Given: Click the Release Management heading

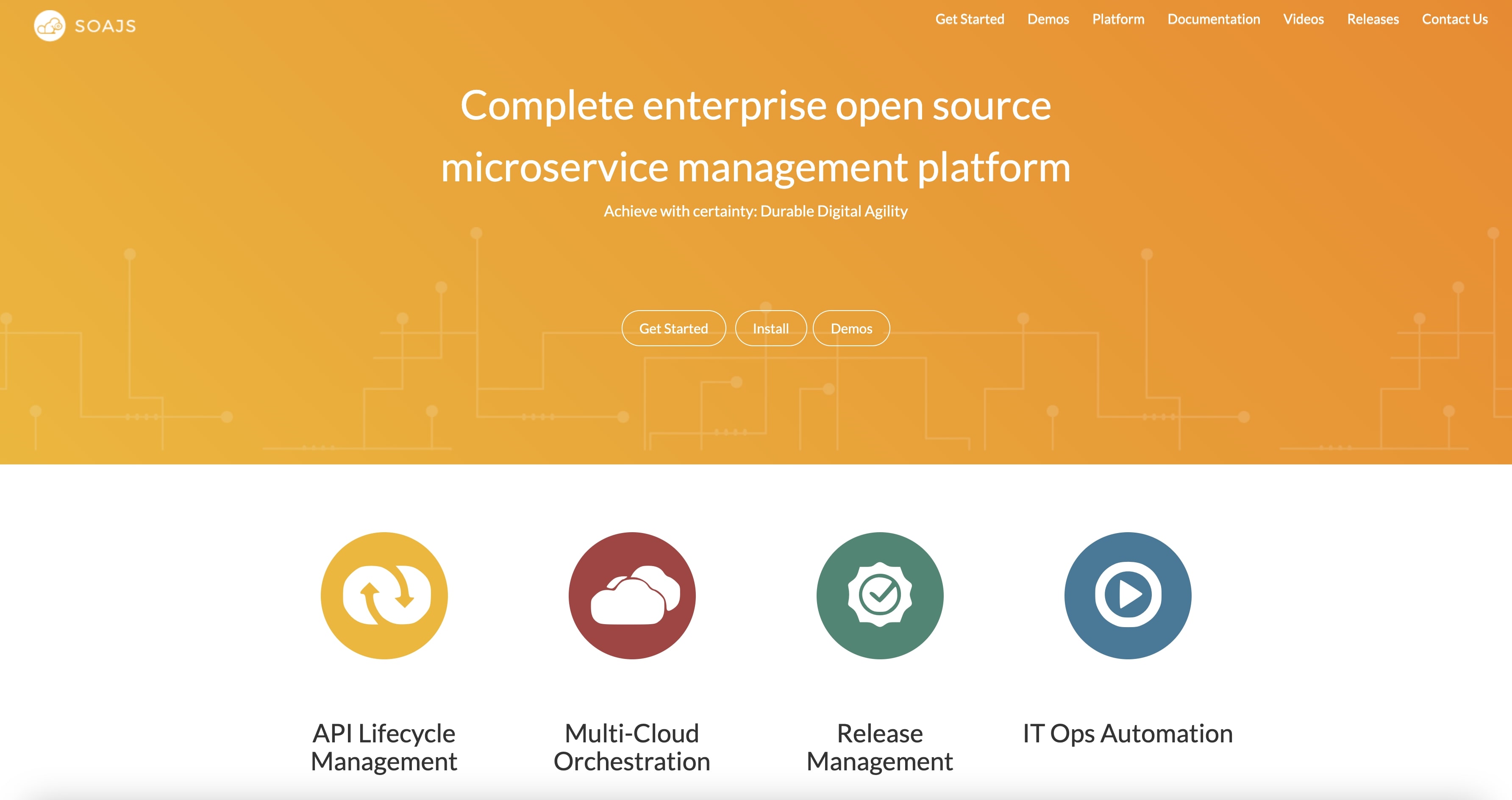Looking at the screenshot, I should (879, 747).
